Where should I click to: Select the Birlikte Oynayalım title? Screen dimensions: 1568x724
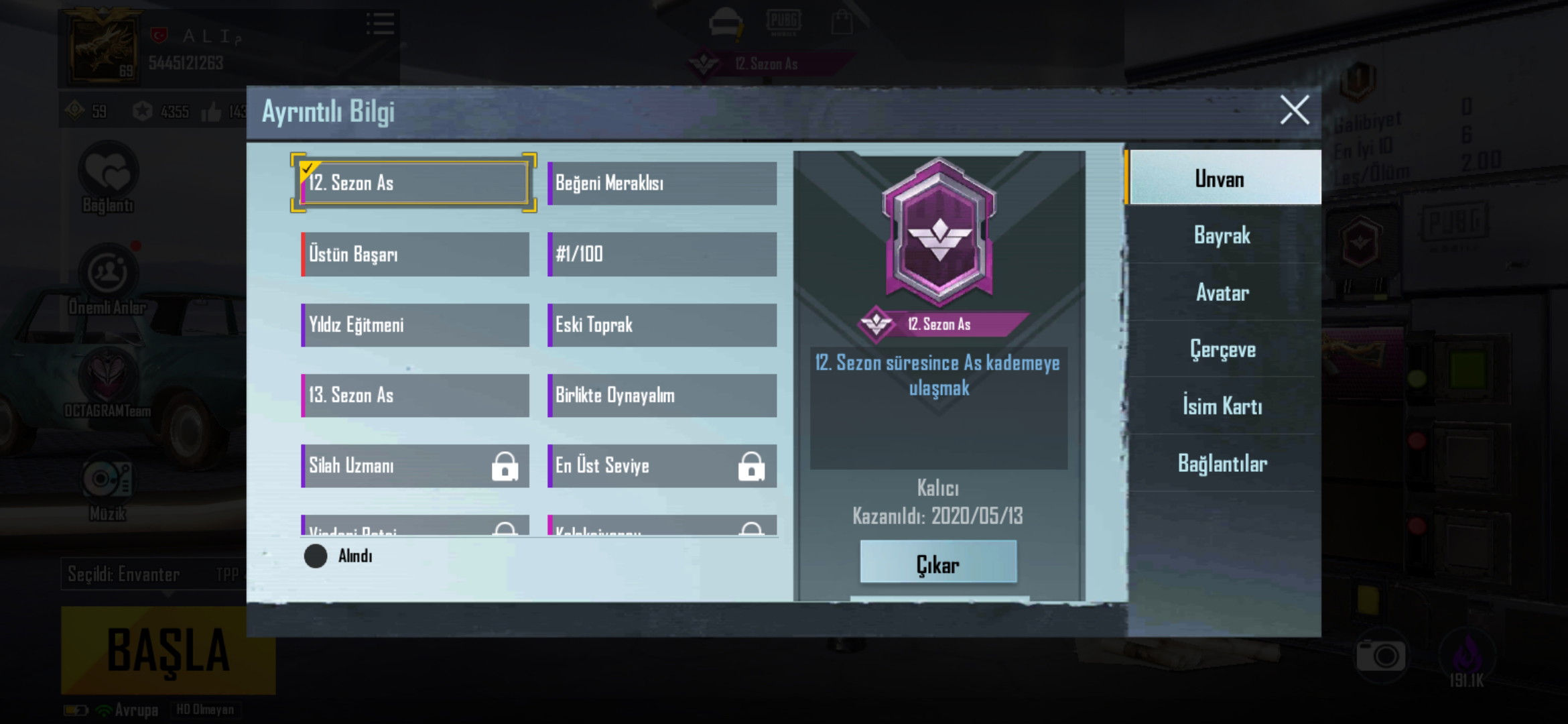coord(662,396)
